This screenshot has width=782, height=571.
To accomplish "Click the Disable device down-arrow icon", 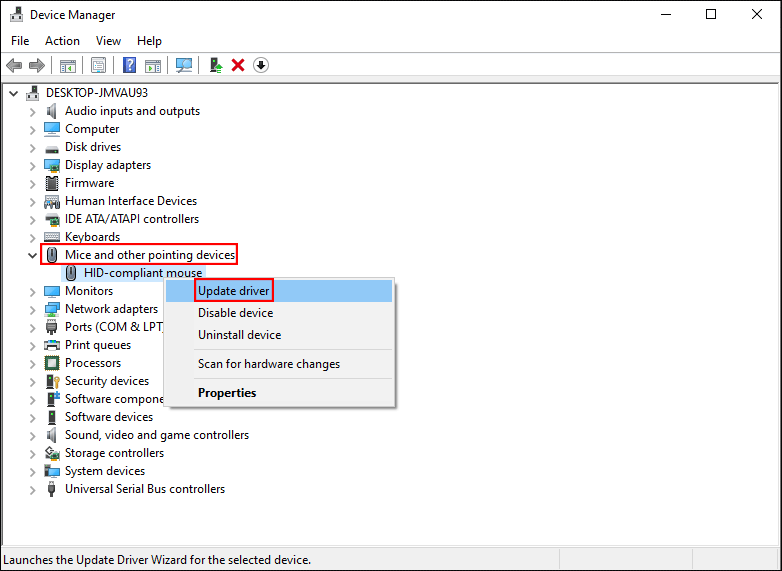I will tap(261, 65).
